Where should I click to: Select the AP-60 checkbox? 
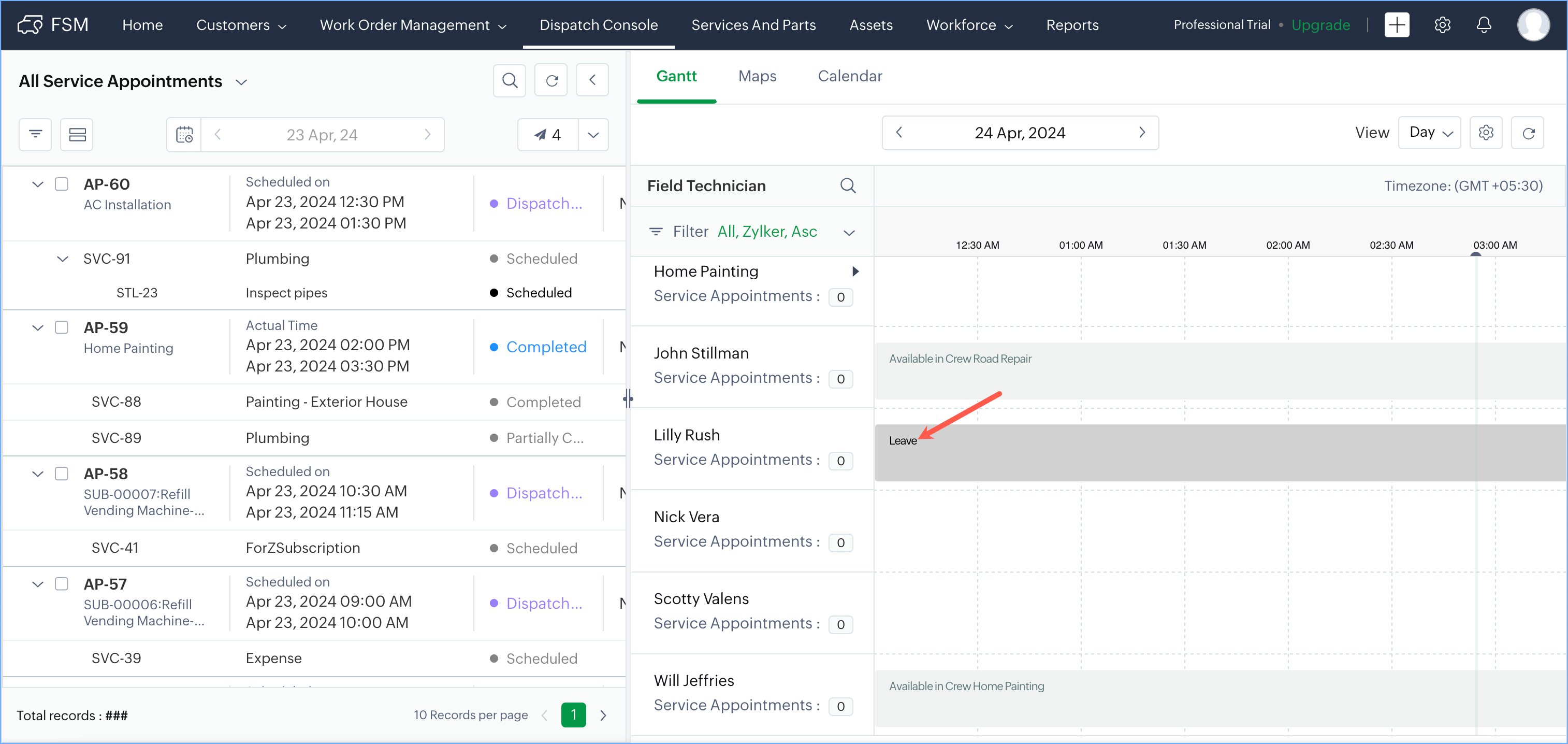coord(62,184)
